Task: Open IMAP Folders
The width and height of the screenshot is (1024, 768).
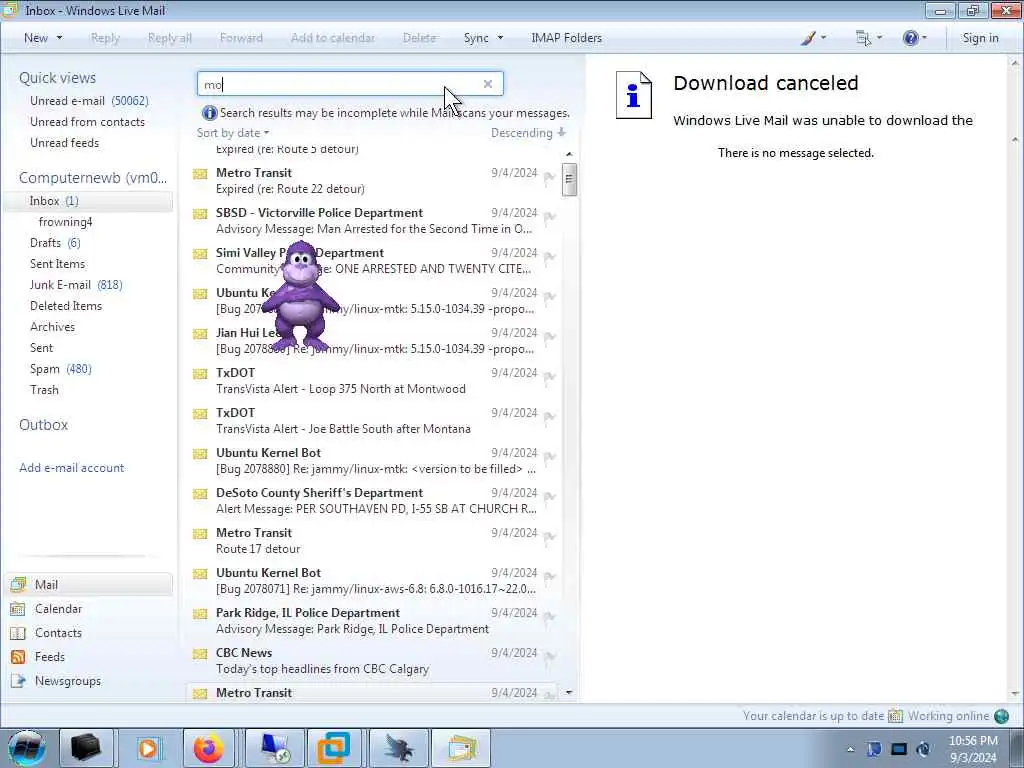Action: [x=566, y=38]
